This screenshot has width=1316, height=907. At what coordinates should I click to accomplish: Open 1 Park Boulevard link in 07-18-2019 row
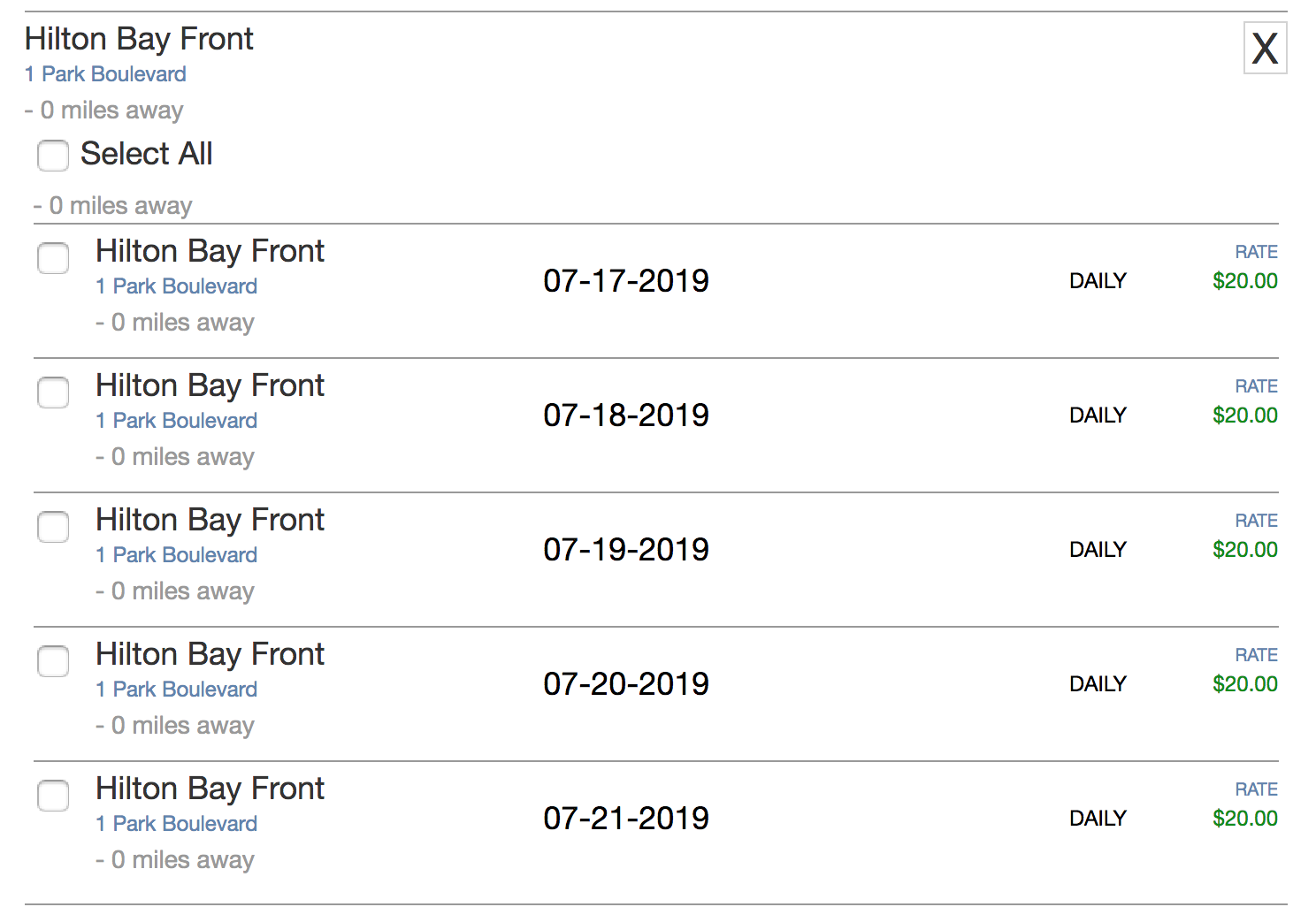click(x=176, y=421)
